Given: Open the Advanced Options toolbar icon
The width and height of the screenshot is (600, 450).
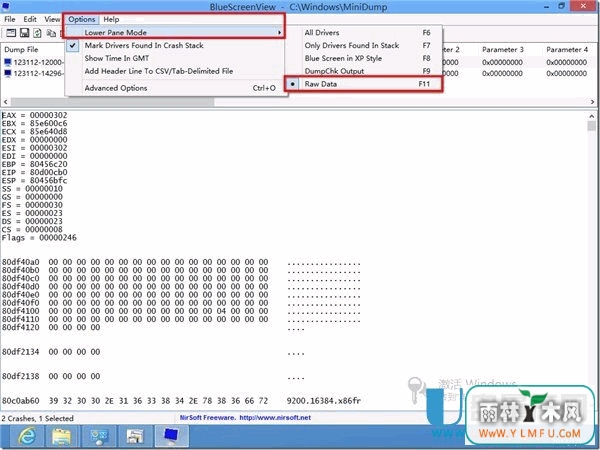Looking at the screenshot, I should [x=11, y=33].
